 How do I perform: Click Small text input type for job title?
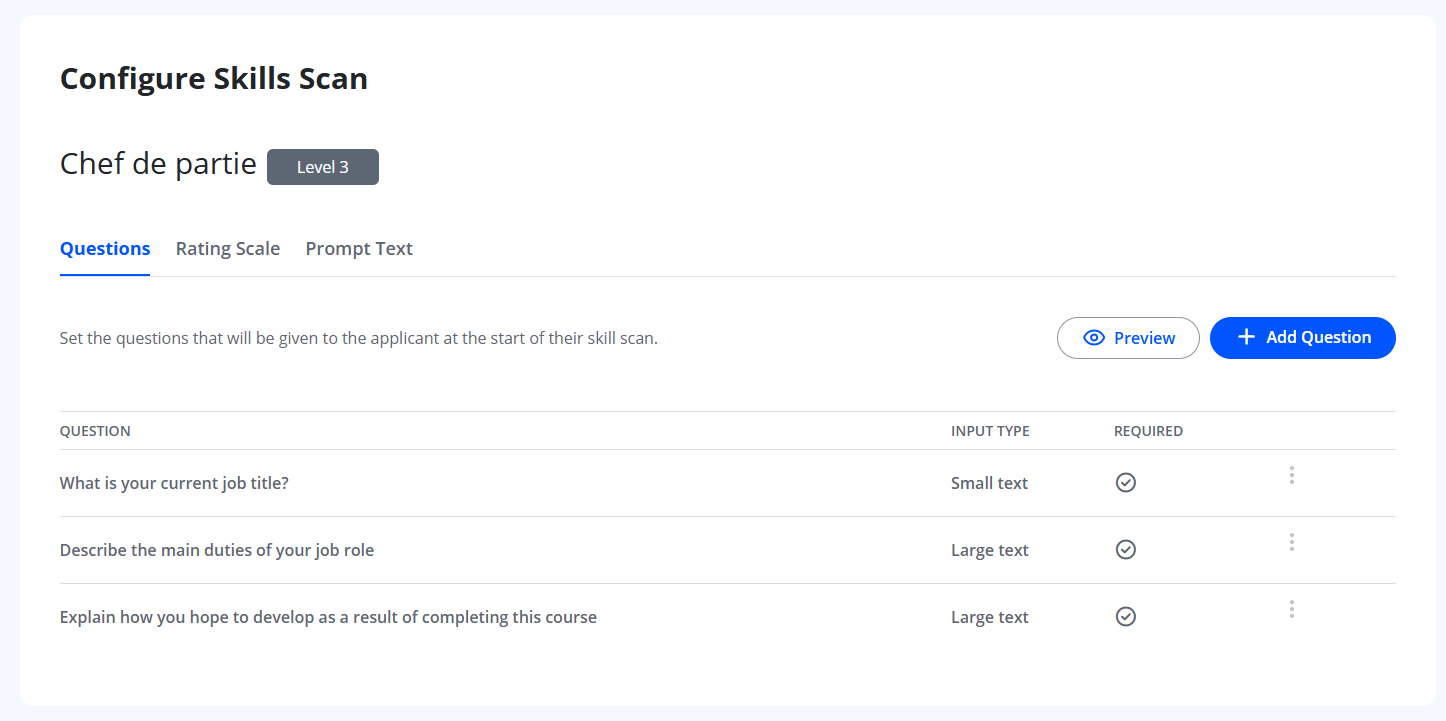[989, 483]
